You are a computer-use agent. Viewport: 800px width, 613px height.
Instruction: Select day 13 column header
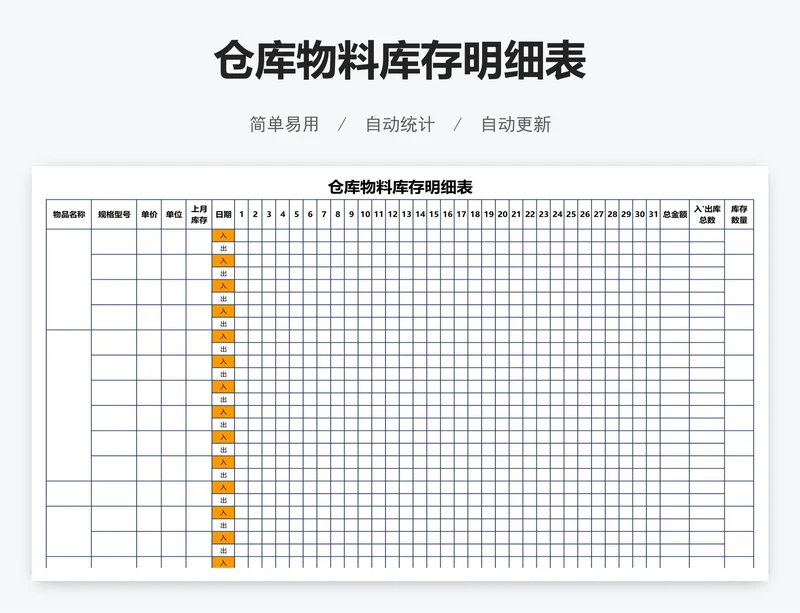(406, 214)
